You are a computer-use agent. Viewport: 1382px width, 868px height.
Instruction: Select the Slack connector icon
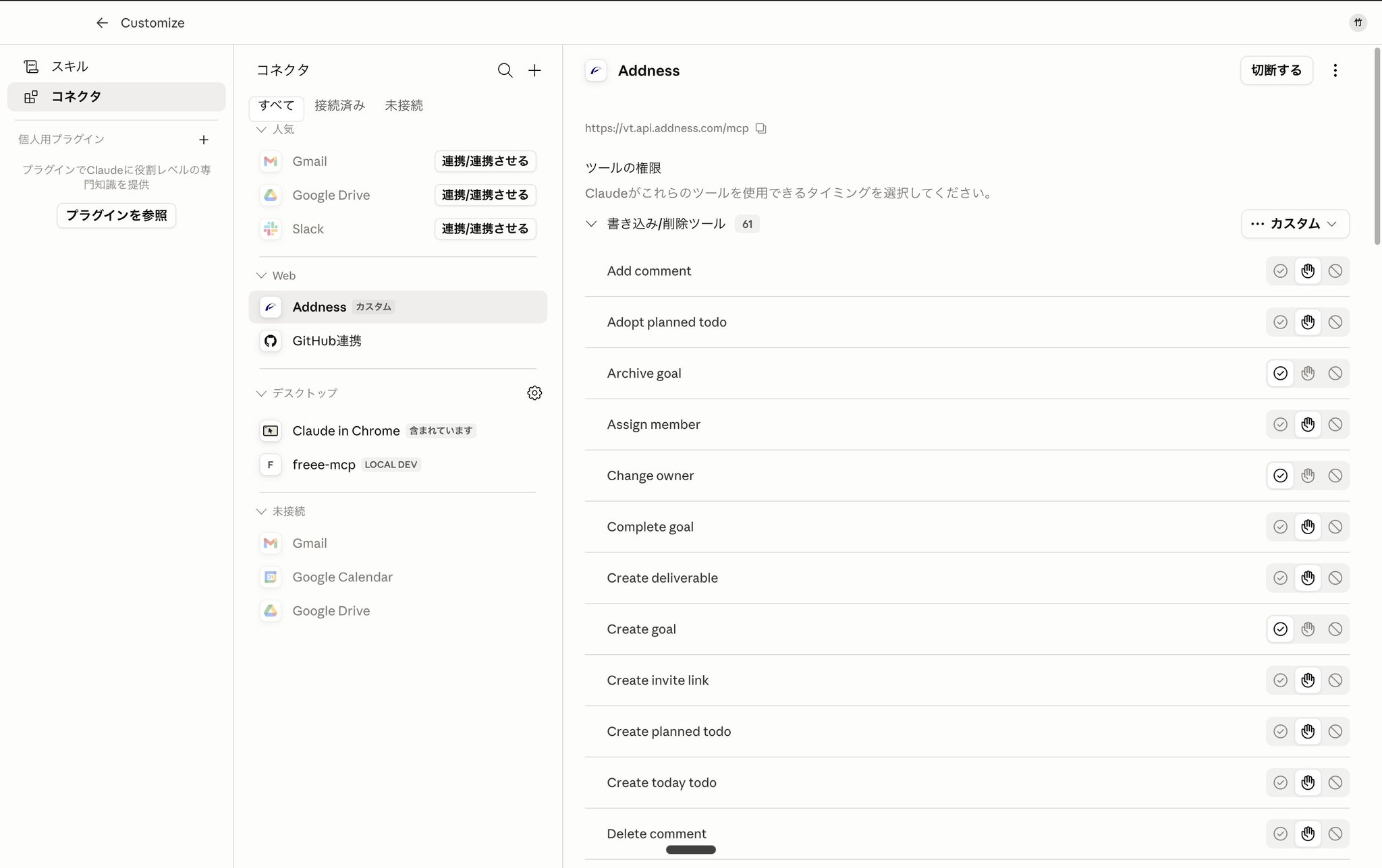271,229
